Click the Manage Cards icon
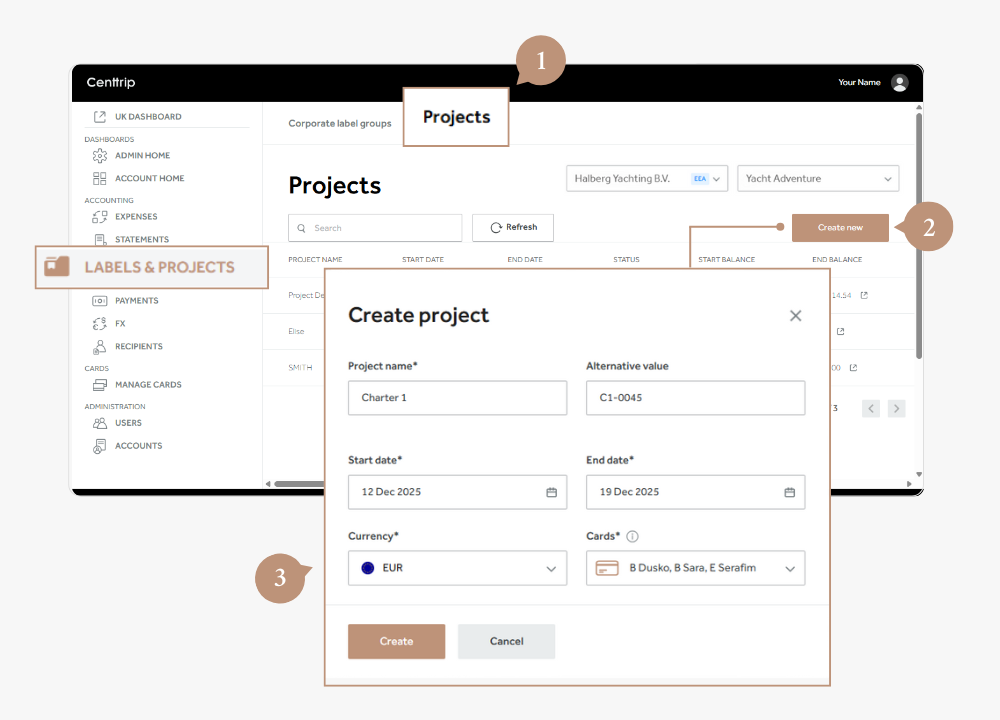Screen dimensions: 1000x720 [x=99, y=385]
